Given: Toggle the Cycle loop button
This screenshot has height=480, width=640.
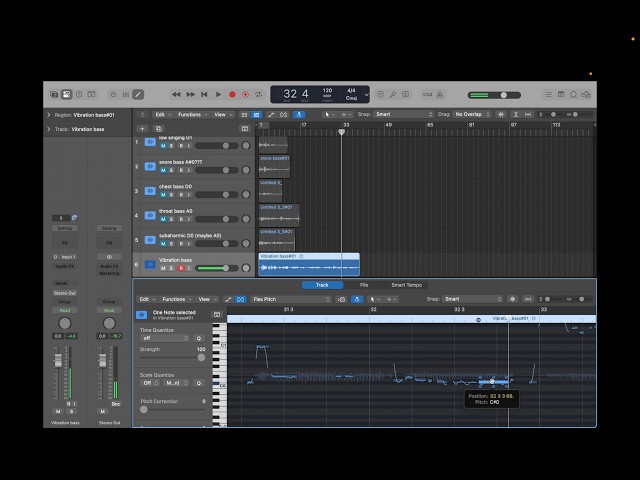Looking at the screenshot, I should pyautogui.click(x=258, y=94).
